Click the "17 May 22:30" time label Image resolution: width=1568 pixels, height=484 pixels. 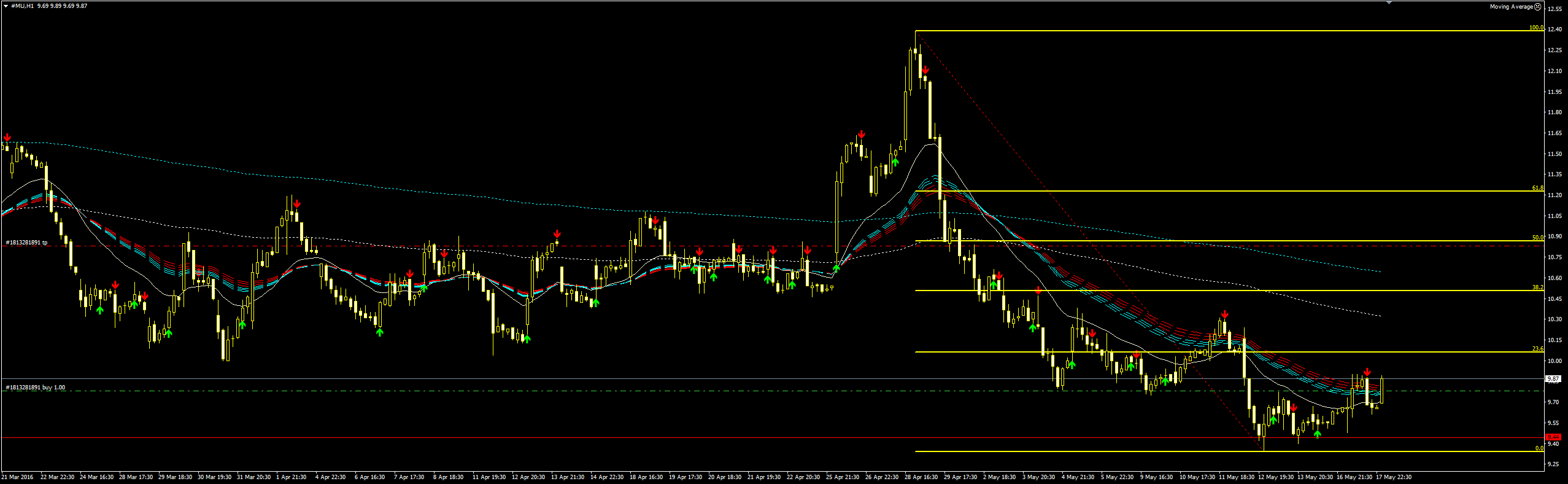pyautogui.click(x=1394, y=477)
